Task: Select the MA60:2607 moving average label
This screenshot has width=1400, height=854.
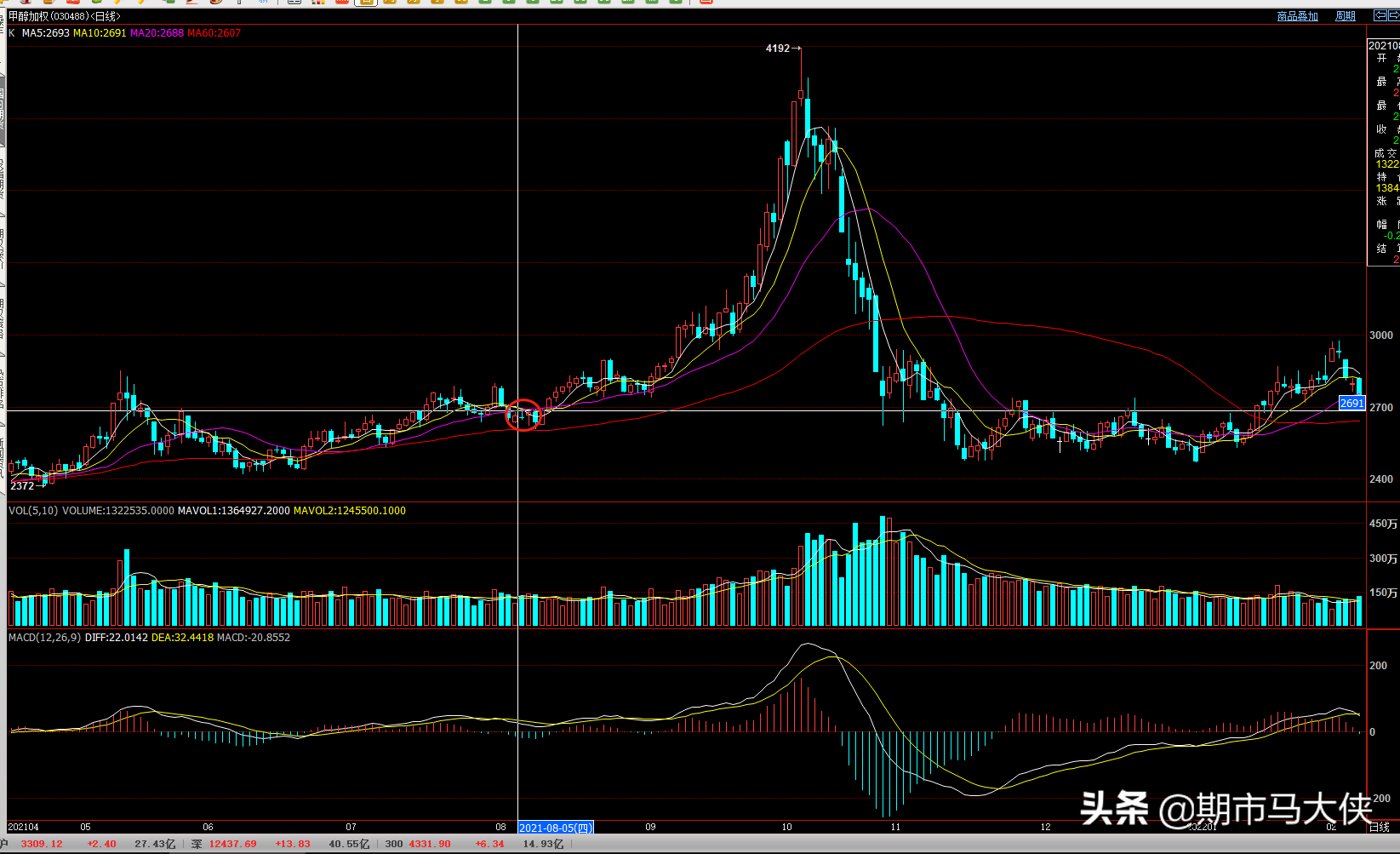Action: click(214, 33)
